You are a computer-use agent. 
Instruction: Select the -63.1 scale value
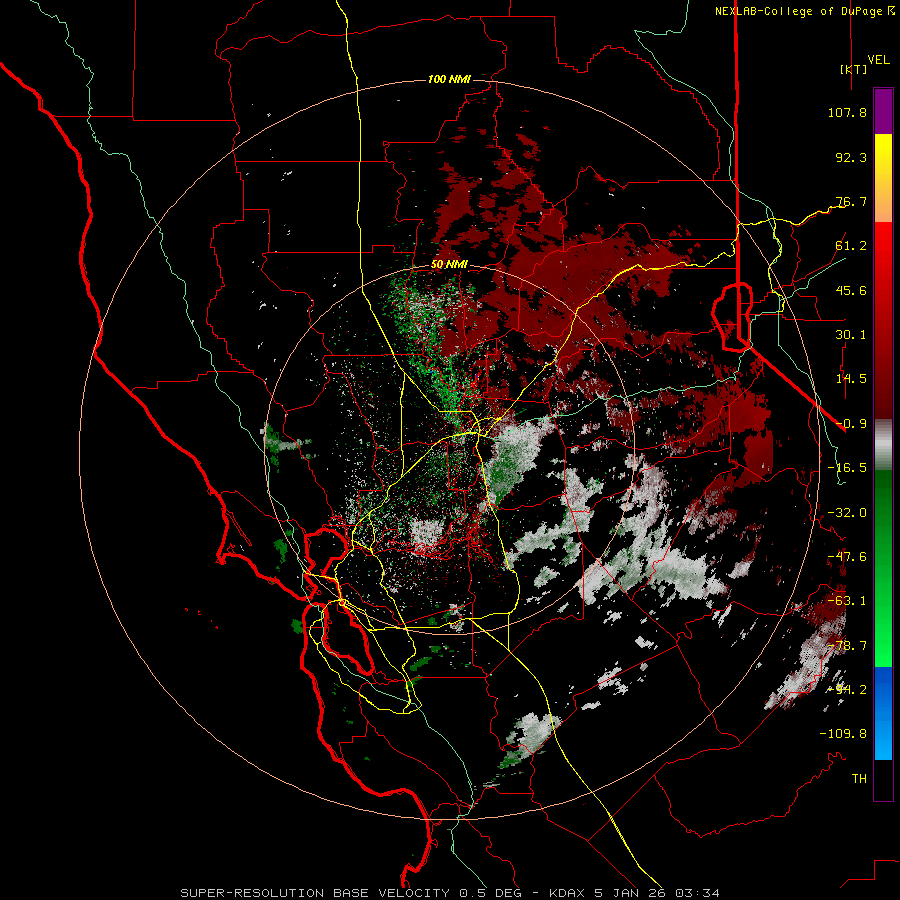coord(847,601)
